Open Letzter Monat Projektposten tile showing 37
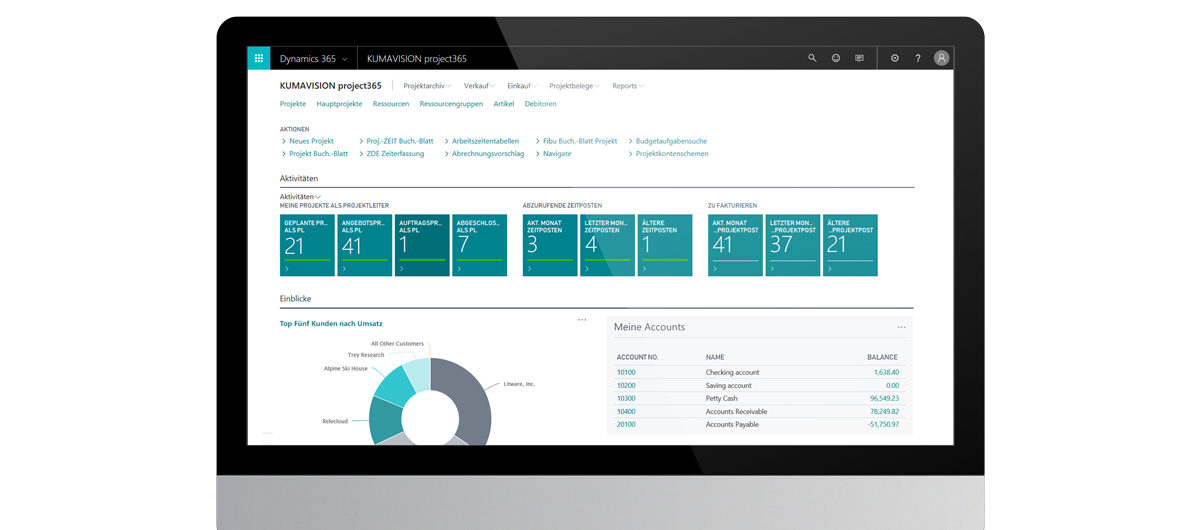Viewport: 1200px width, 530px height. click(x=793, y=245)
